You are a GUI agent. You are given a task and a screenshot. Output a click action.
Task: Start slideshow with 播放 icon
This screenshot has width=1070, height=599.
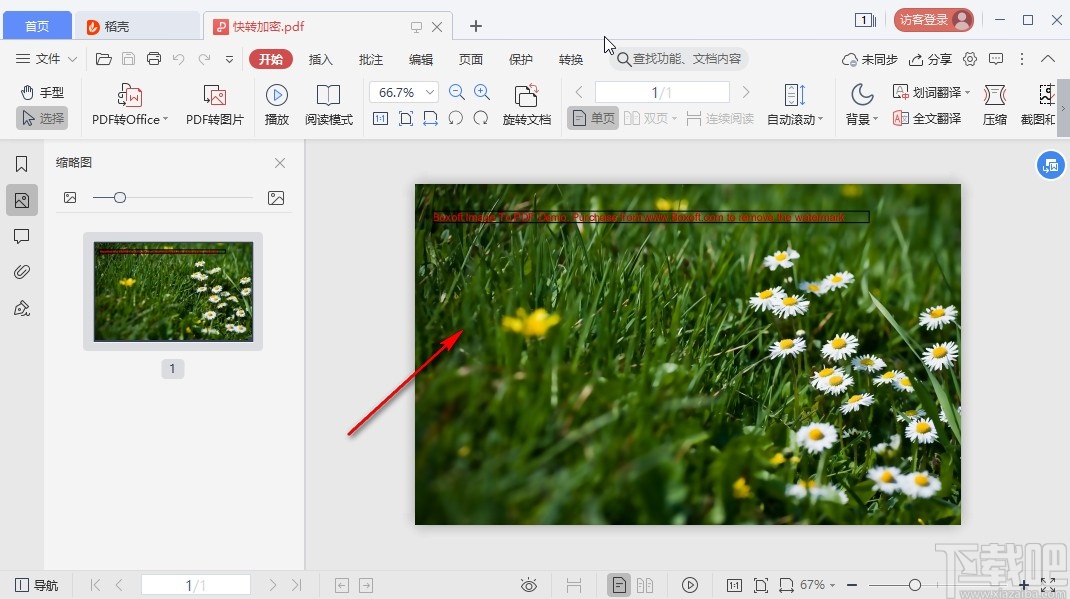coord(277,96)
